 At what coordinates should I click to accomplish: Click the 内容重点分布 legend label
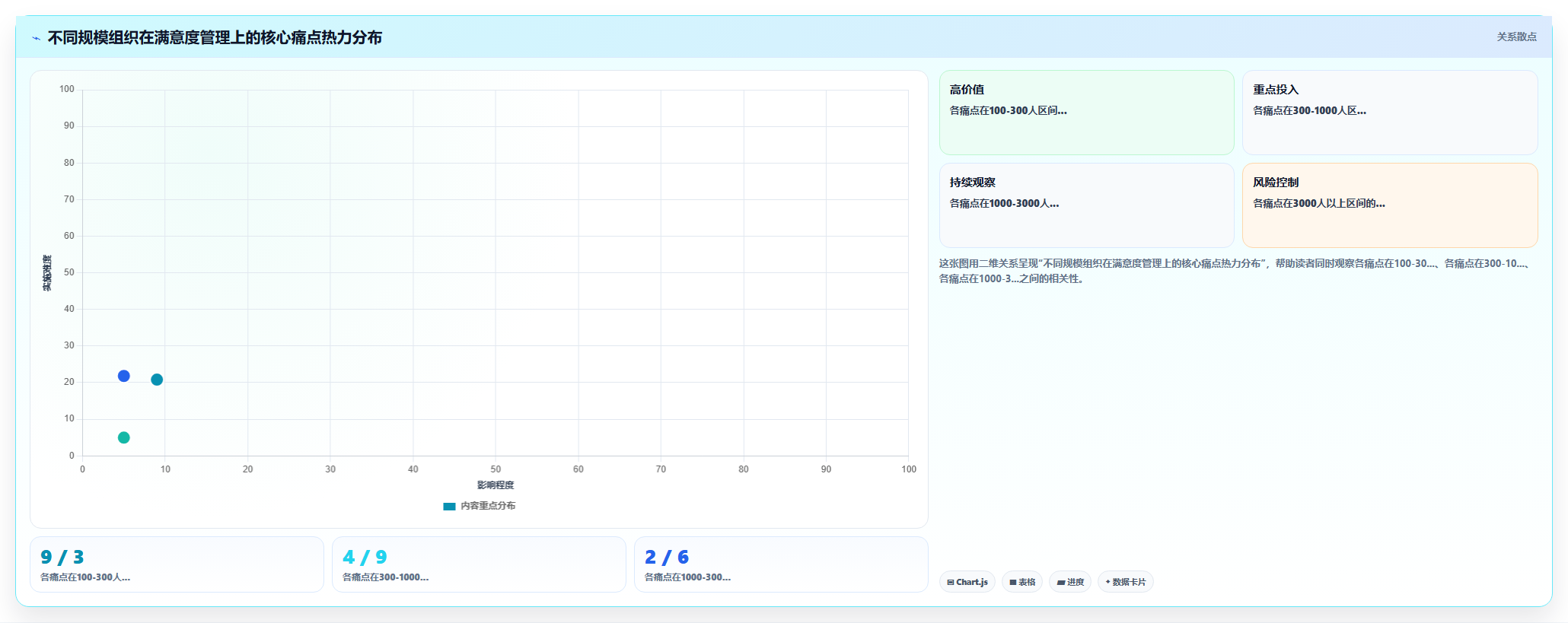tap(488, 506)
